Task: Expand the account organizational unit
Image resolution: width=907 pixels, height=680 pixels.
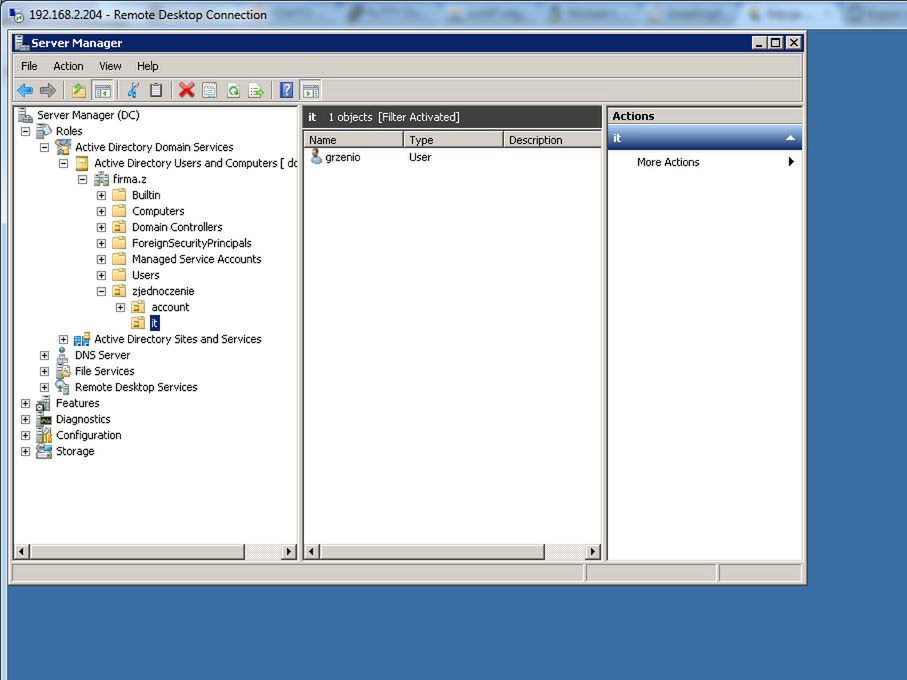Action: point(120,307)
